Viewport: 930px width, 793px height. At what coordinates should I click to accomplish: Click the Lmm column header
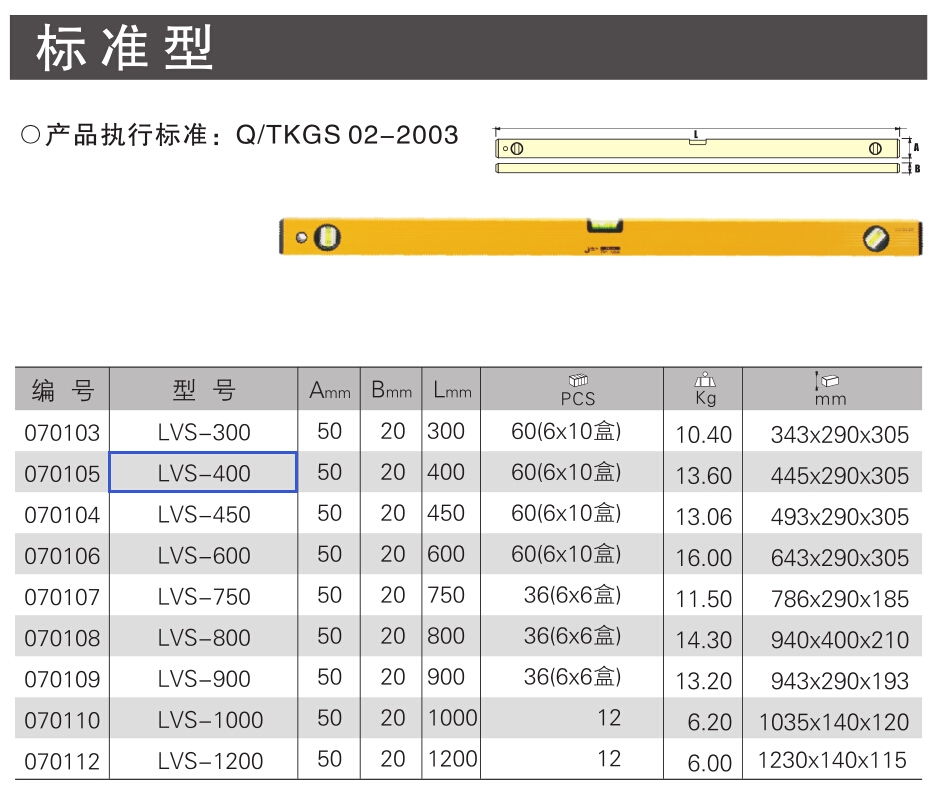452,390
